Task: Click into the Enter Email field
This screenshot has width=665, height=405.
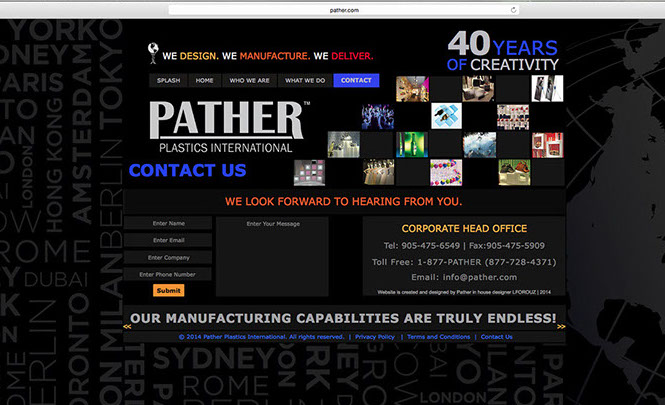Action: (x=168, y=240)
